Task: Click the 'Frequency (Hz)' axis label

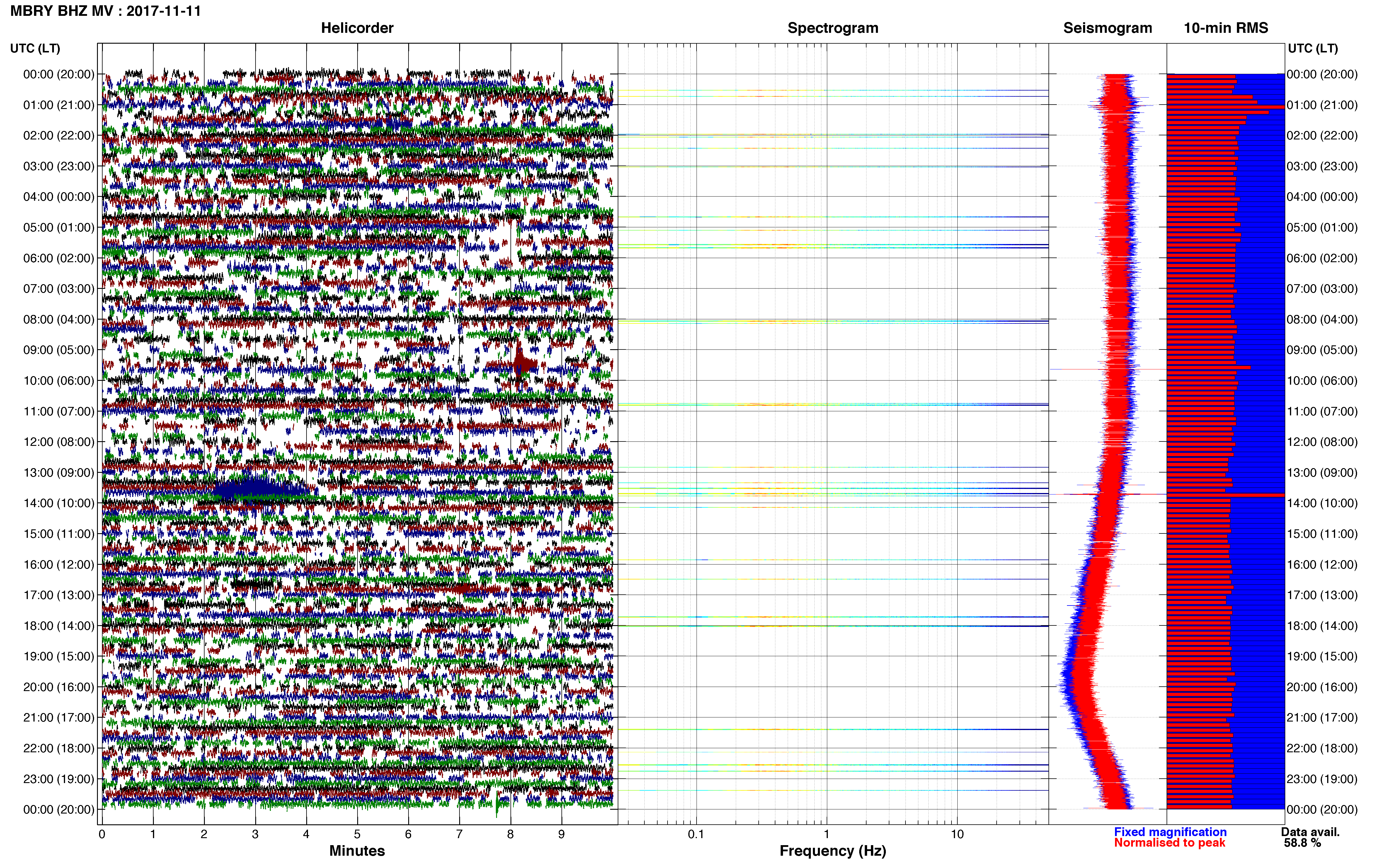Action: pyautogui.click(x=833, y=851)
